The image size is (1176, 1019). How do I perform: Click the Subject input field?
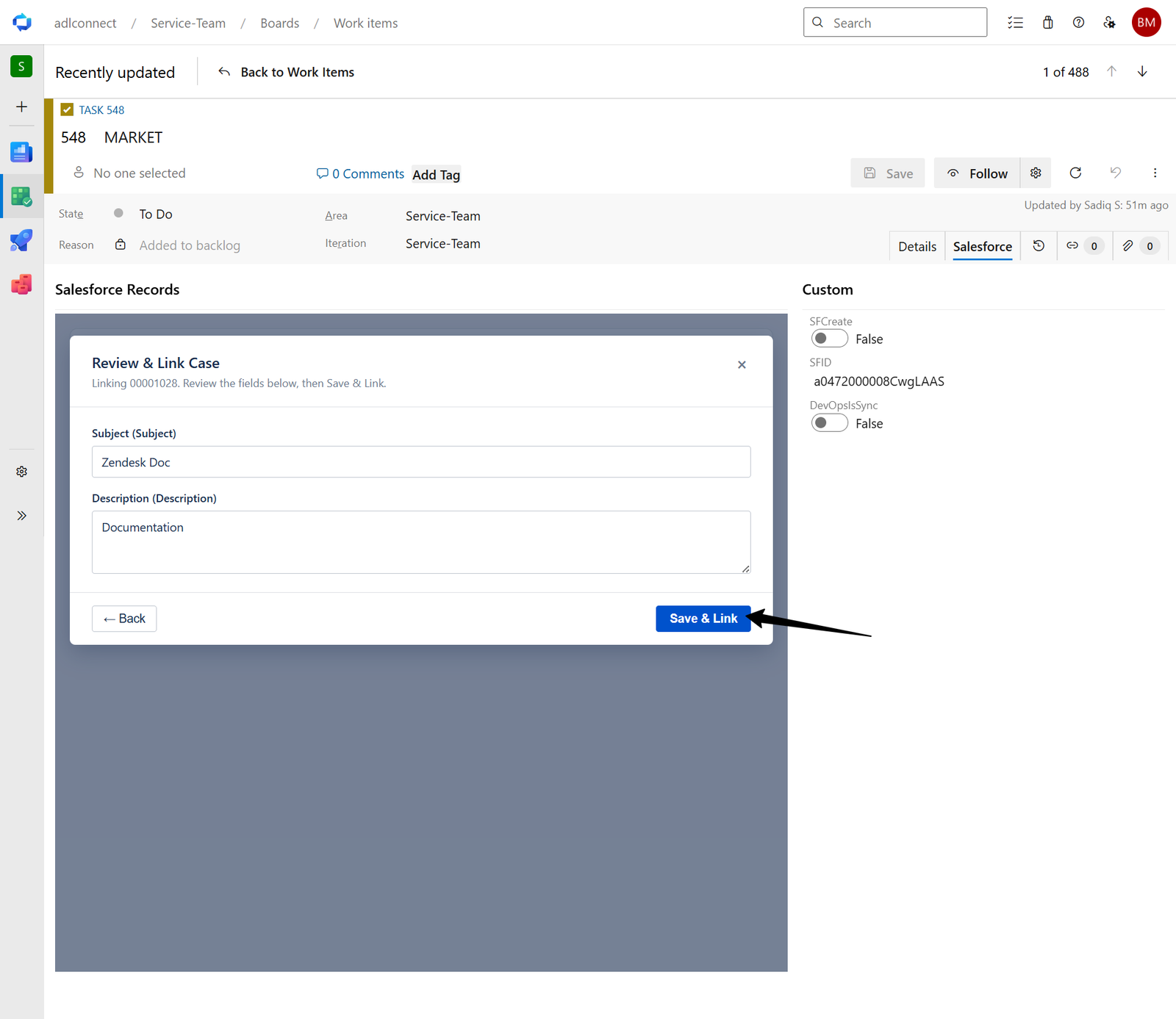point(421,462)
